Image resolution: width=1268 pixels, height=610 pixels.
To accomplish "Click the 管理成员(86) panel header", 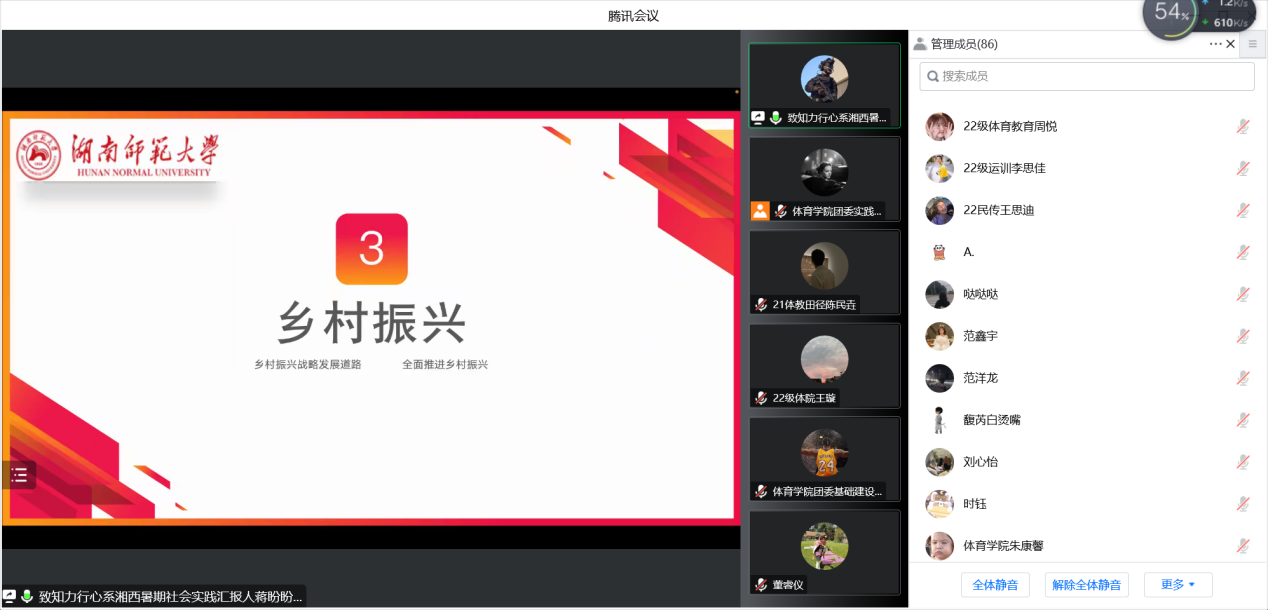I will 964,44.
